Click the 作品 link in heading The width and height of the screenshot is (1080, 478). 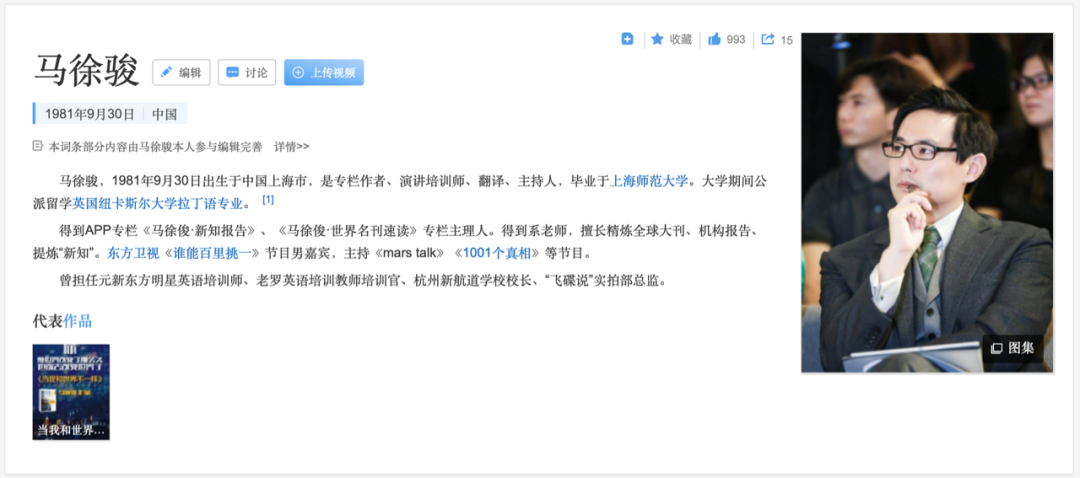pyautogui.click(x=78, y=321)
